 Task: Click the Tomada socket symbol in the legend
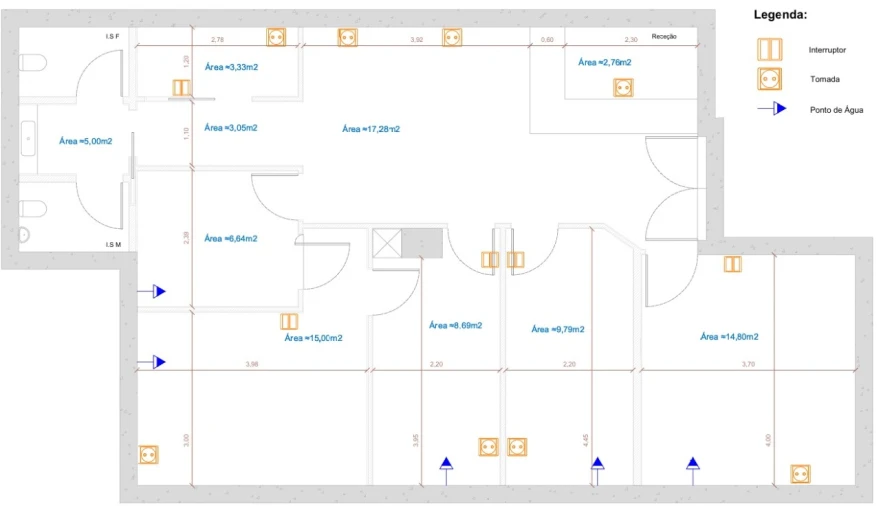point(769,79)
